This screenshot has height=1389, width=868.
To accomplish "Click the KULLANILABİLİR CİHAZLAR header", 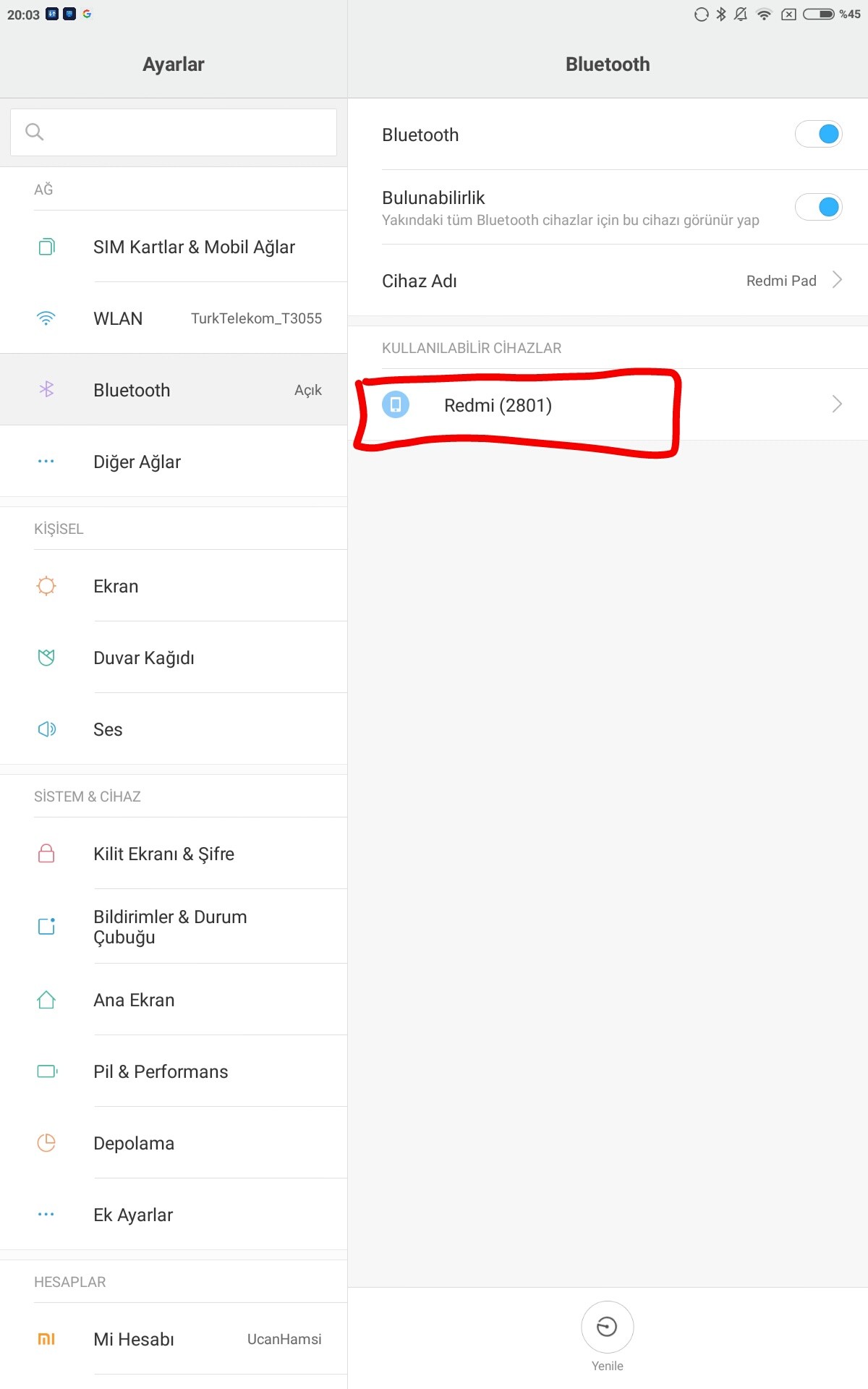I will 472,348.
